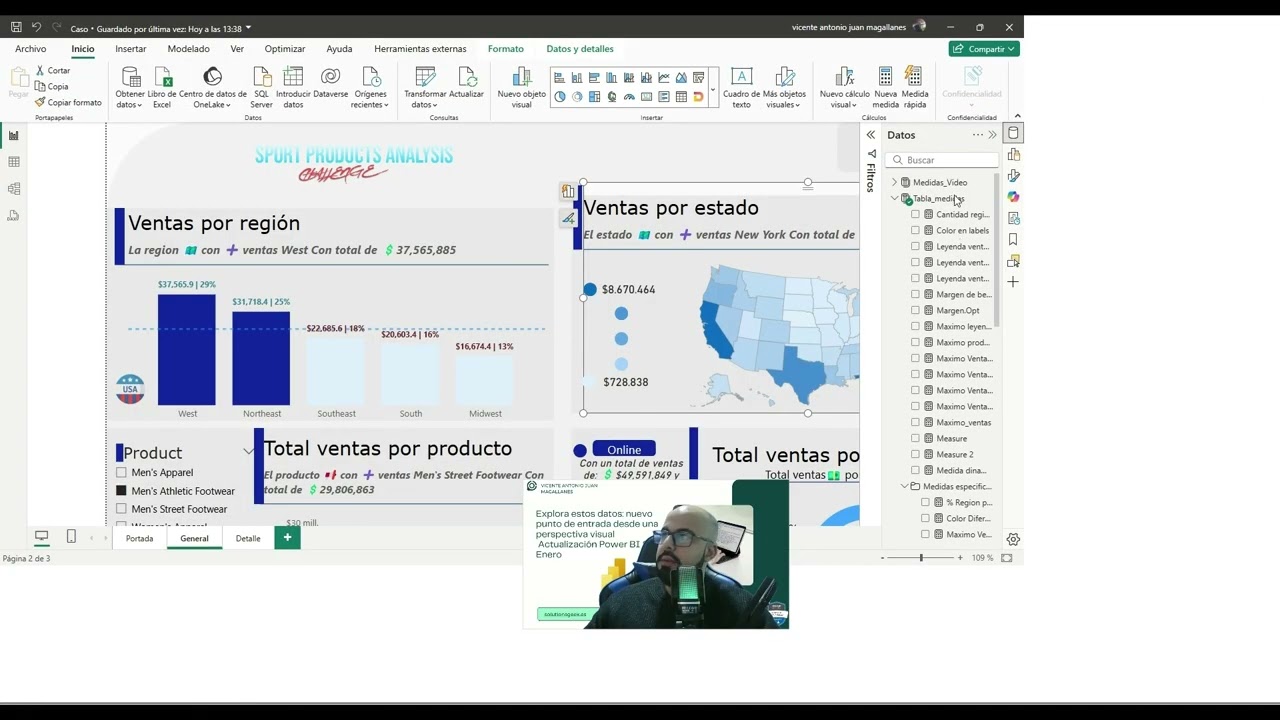Expand Filtros pane chevron
Viewport: 1280px width, 720px height.
pos(871,135)
